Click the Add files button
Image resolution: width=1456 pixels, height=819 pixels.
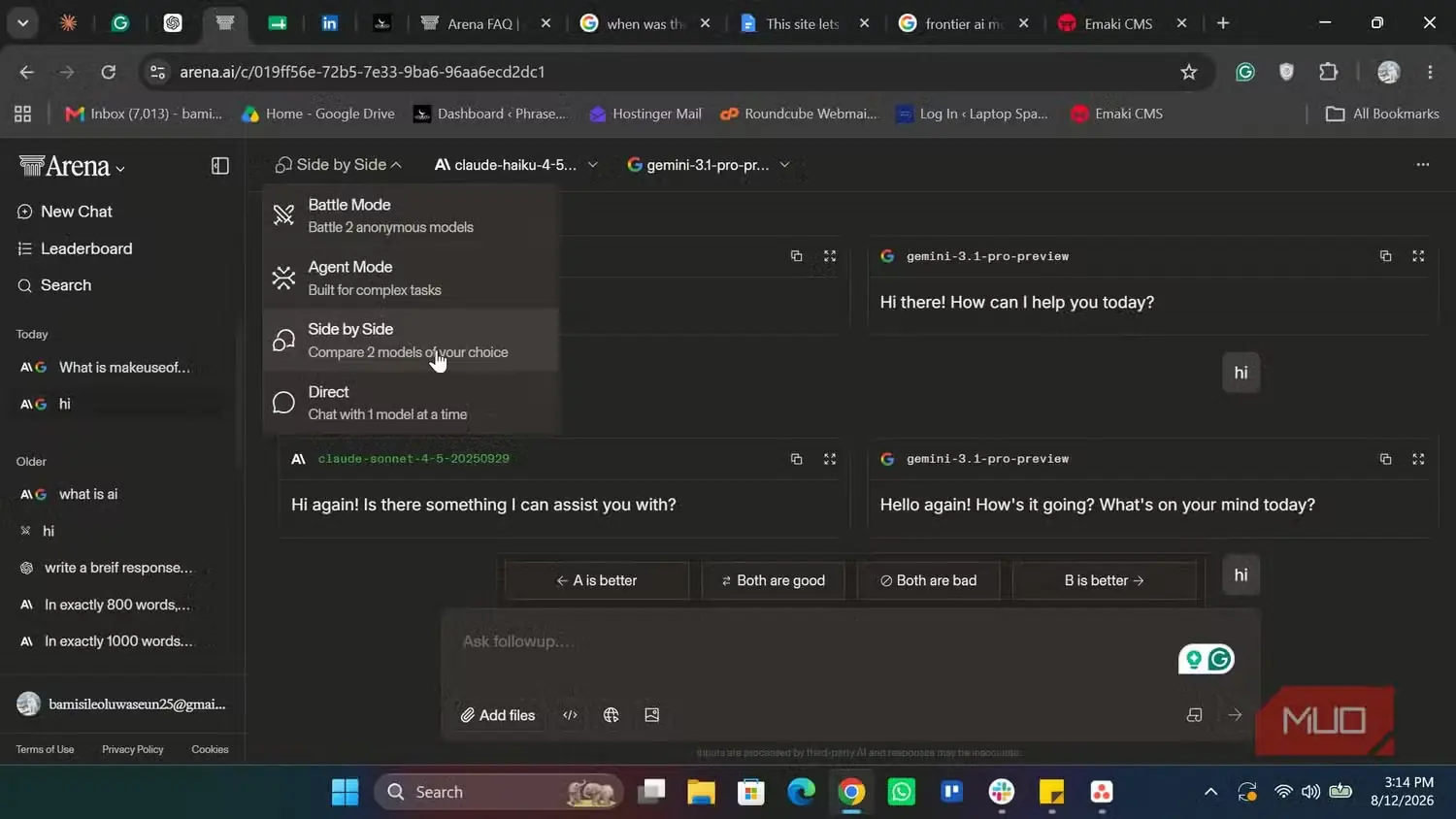(x=498, y=715)
